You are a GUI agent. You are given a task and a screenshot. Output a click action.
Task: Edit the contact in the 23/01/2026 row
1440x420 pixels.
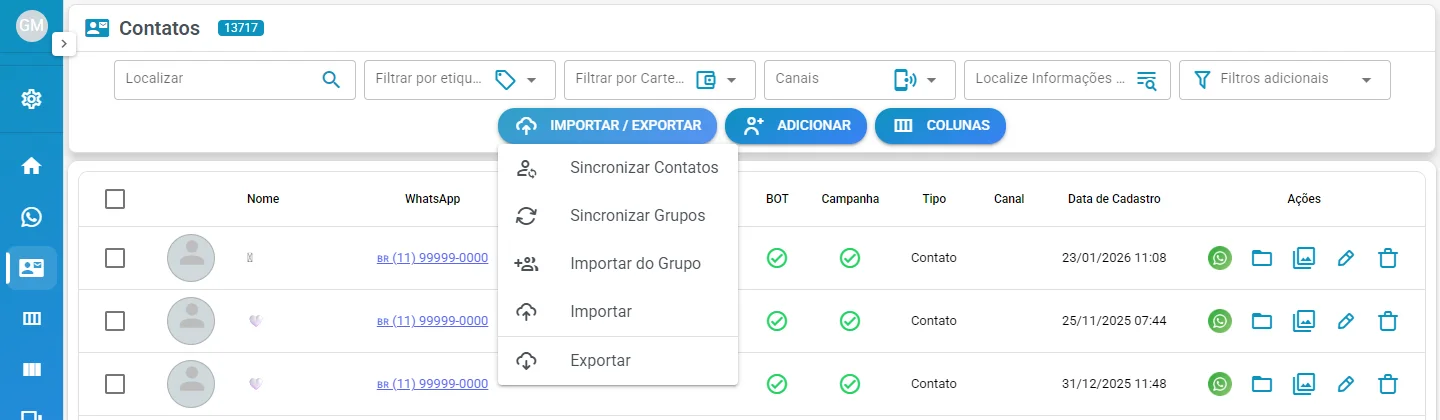point(1346,258)
